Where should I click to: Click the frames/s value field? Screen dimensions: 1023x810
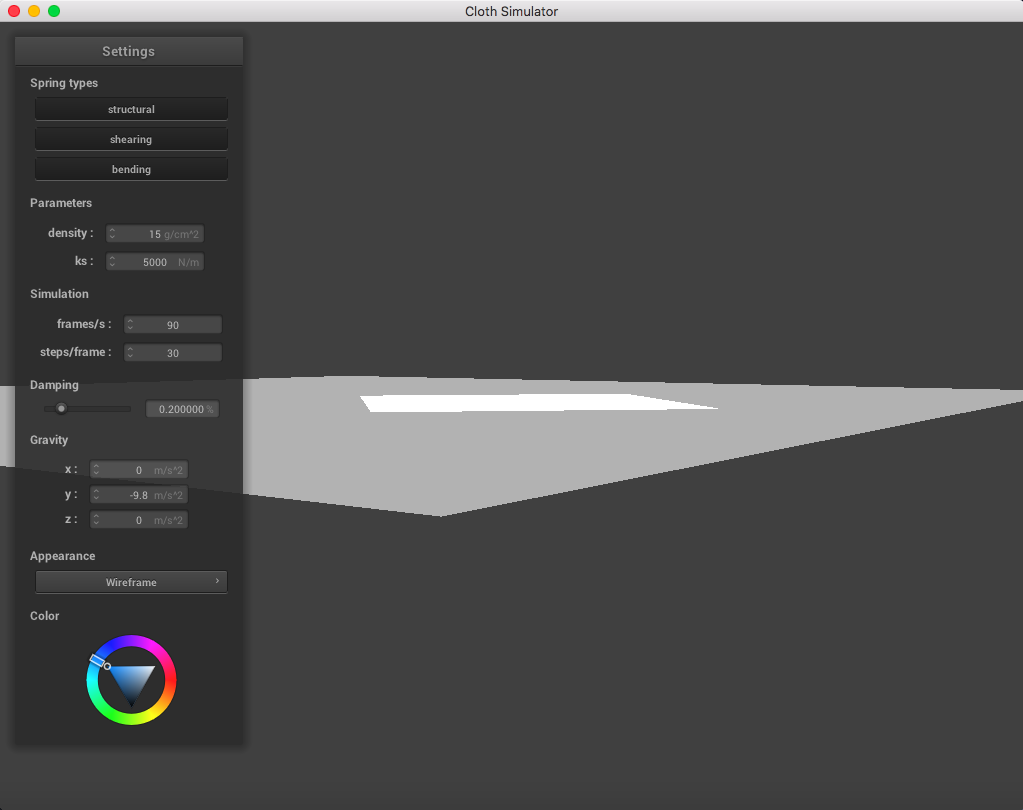click(172, 324)
